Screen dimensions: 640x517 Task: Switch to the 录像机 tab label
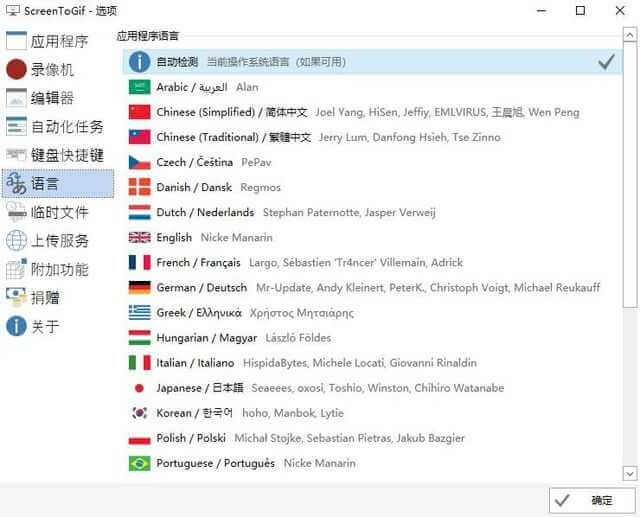53,70
